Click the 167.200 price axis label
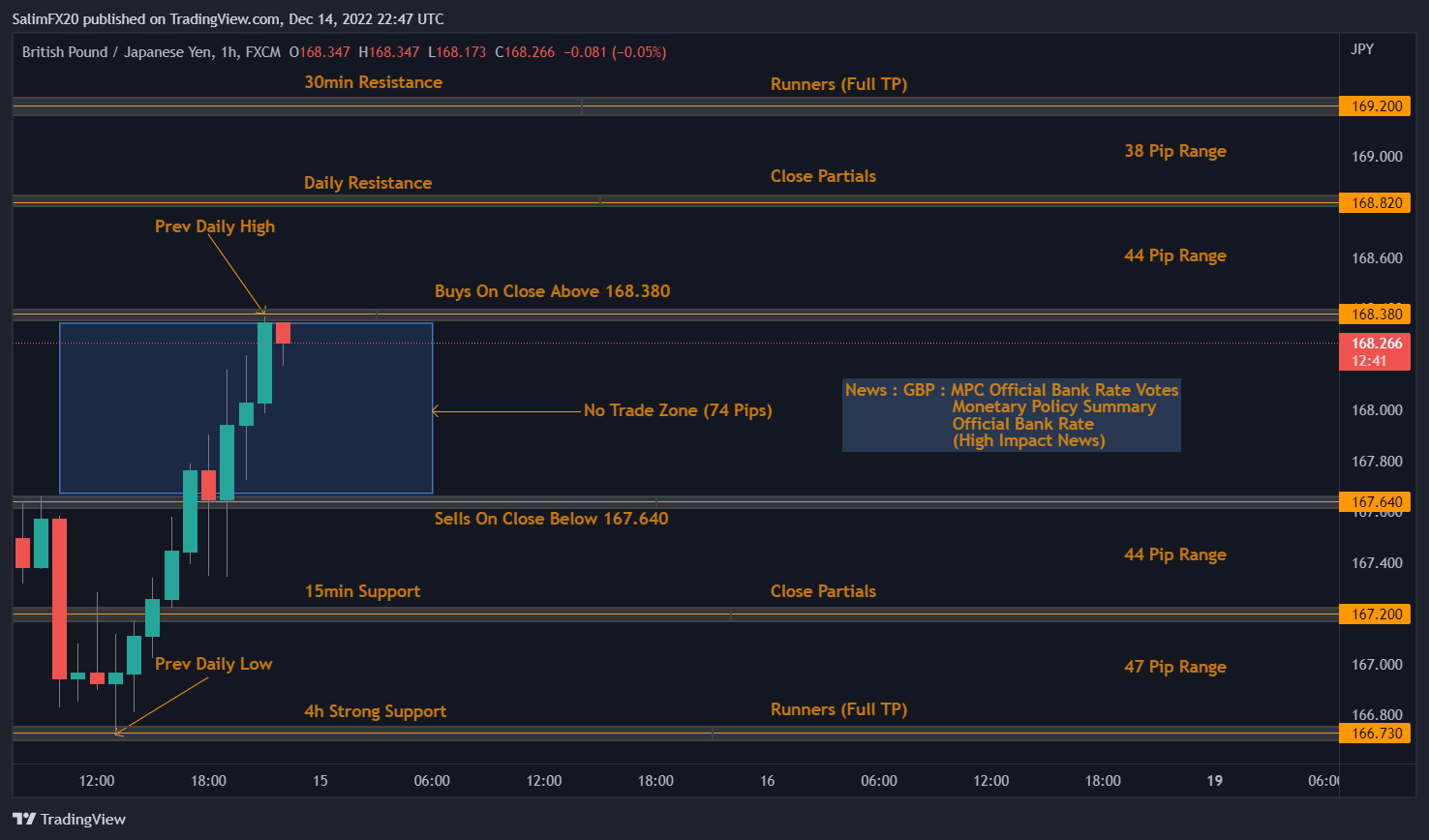Viewport: 1429px width, 840px height. pos(1375,615)
